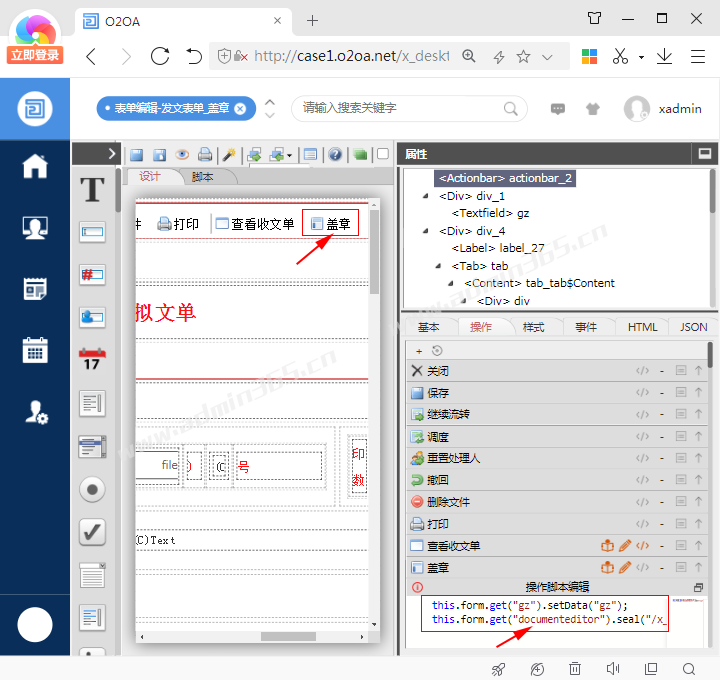
Task: Click the 盖章 button on form actionbar
Action: coord(331,224)
